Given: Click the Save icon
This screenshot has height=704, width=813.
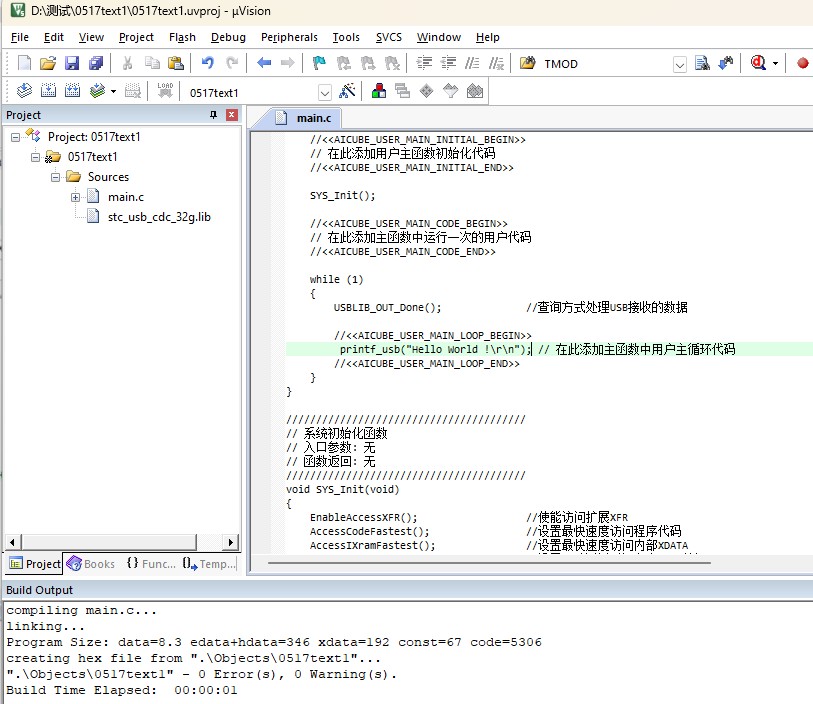Looking at the screenshot, I should [x=72, y=63].
